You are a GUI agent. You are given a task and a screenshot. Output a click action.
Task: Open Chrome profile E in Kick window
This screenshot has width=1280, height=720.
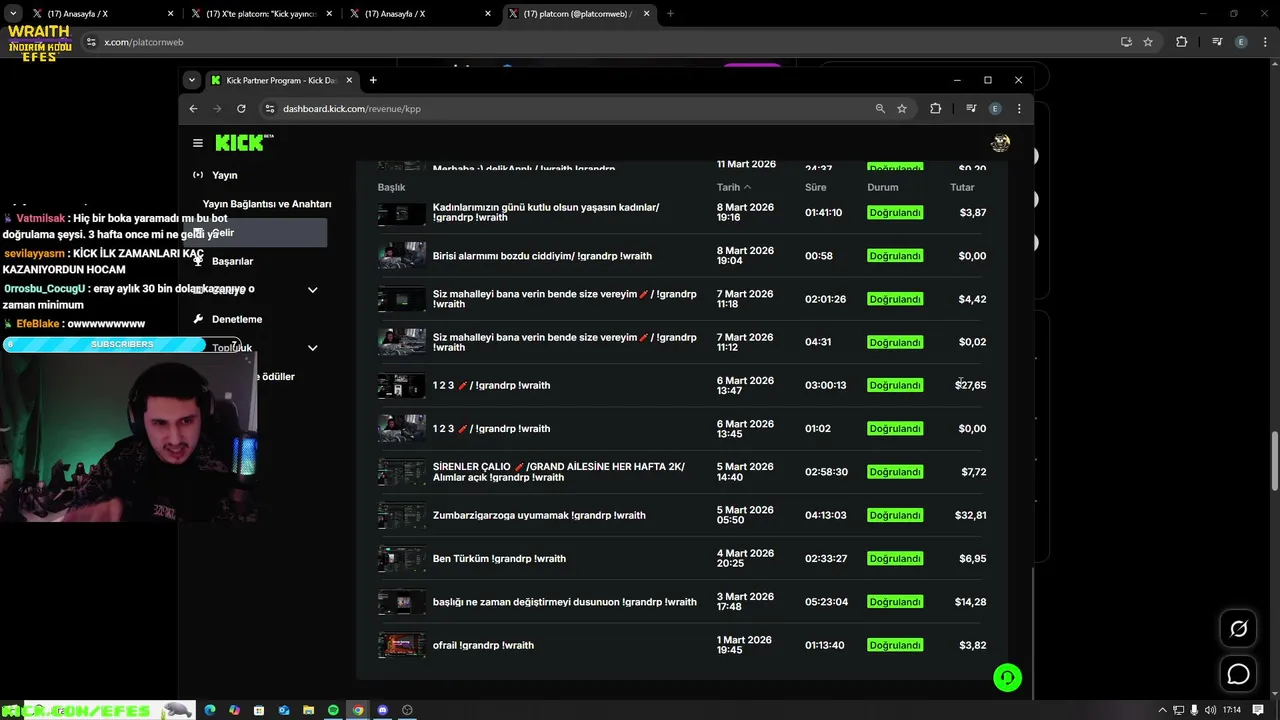(x=995, y=108)
